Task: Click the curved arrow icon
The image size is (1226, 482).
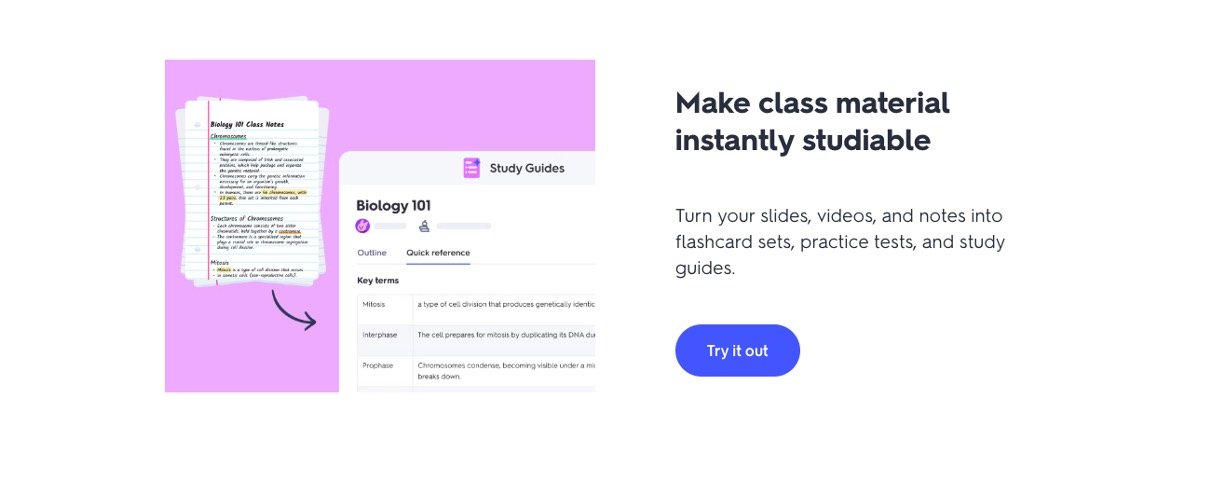Action: [293, 310]
